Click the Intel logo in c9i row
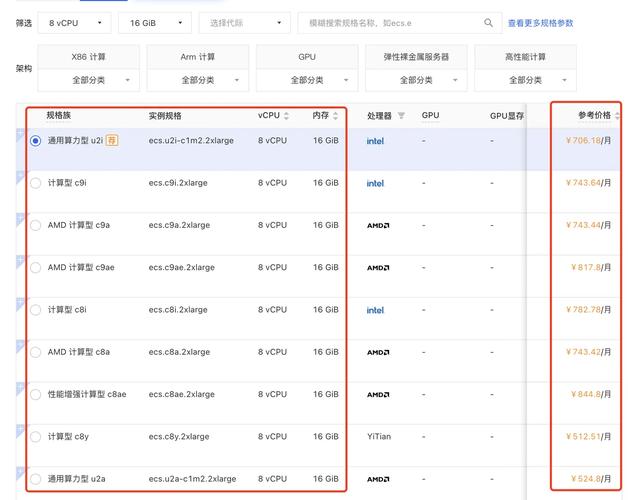The width and height of the screenshot is (628, 500). [375, 183]
